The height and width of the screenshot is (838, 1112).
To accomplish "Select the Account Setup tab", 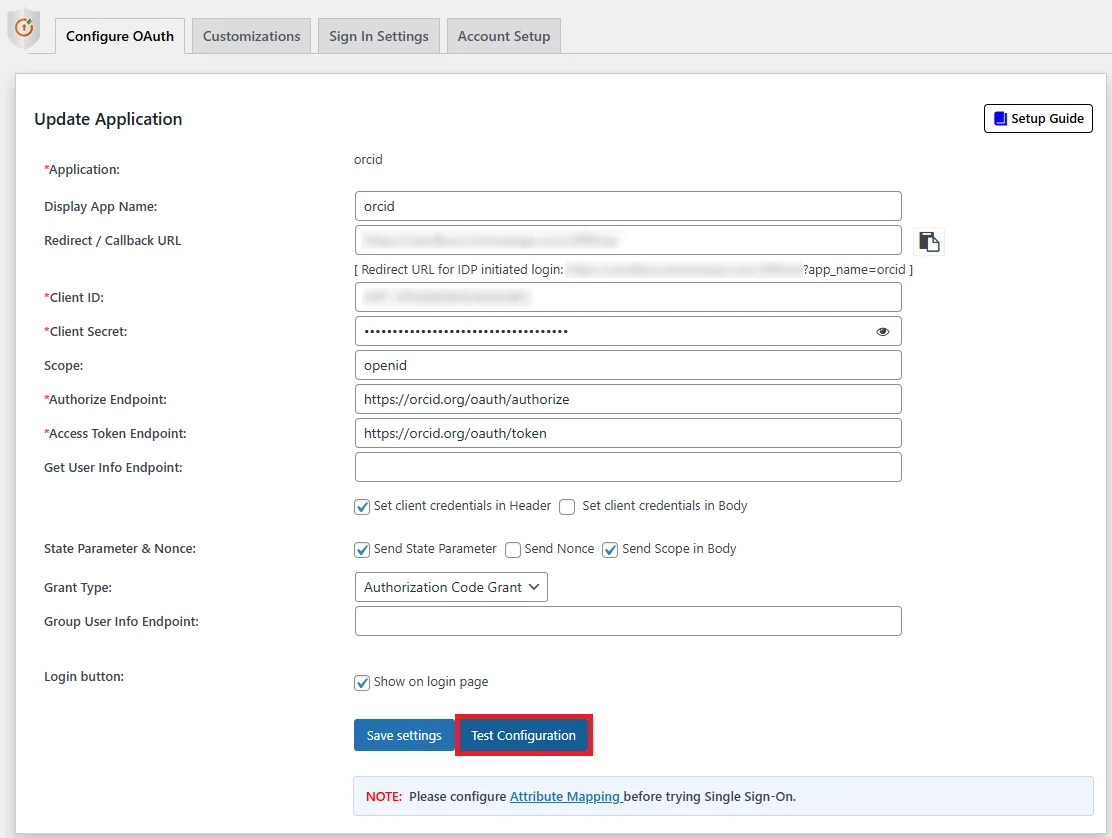I will (504, 35).
